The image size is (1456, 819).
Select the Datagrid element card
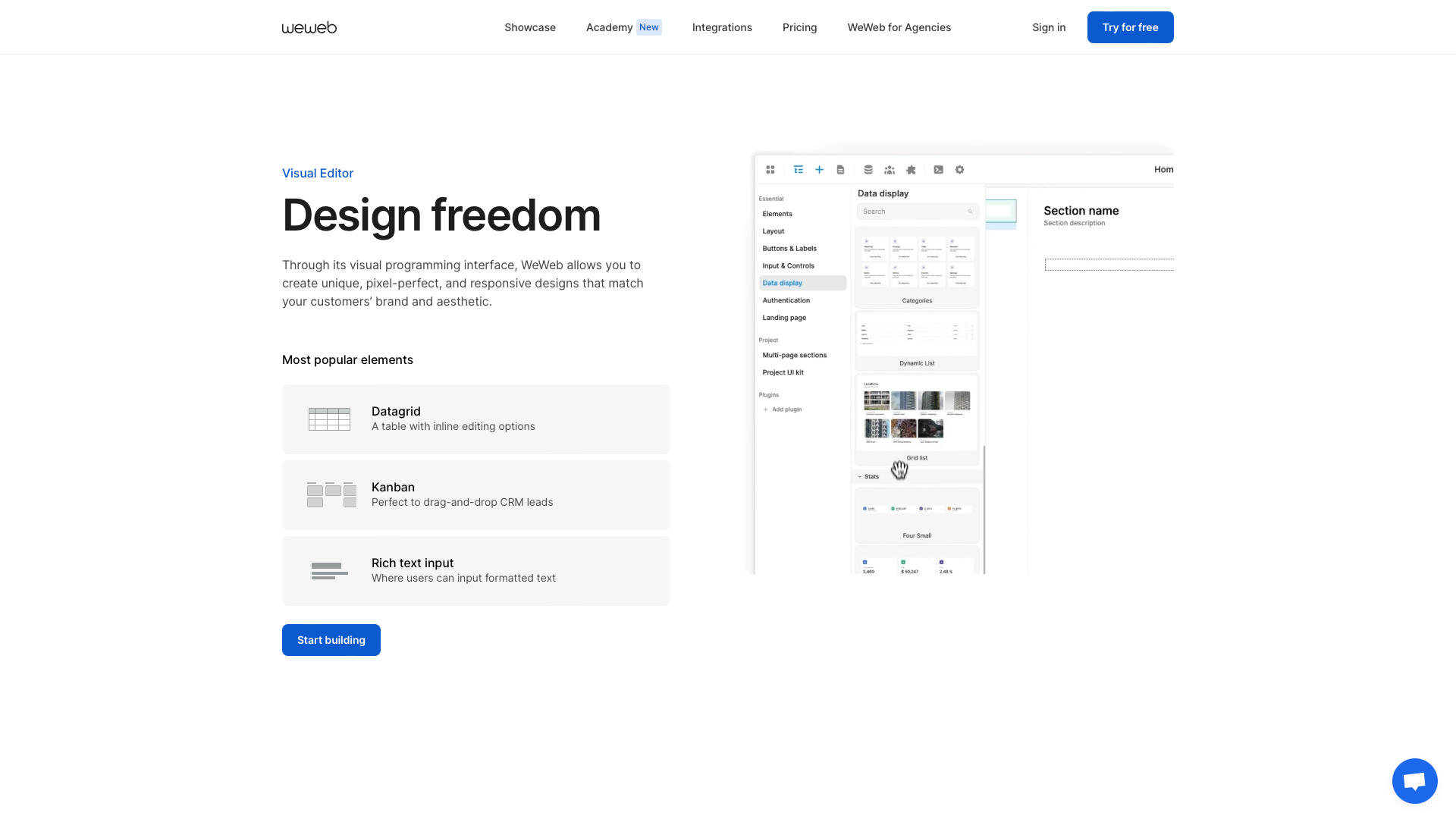[476, 419]
